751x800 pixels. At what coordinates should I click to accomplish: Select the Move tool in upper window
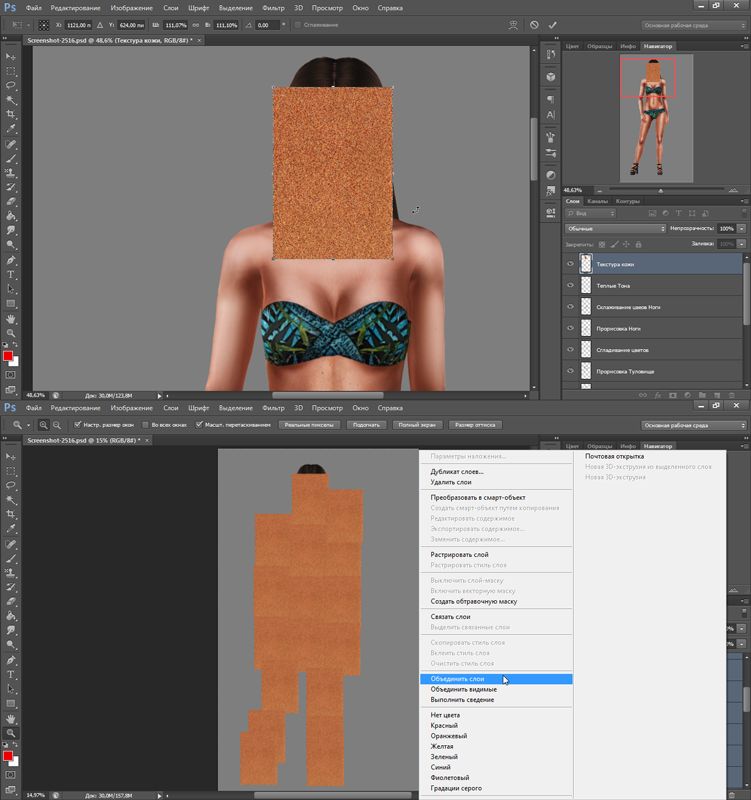(x=10, y=56)
